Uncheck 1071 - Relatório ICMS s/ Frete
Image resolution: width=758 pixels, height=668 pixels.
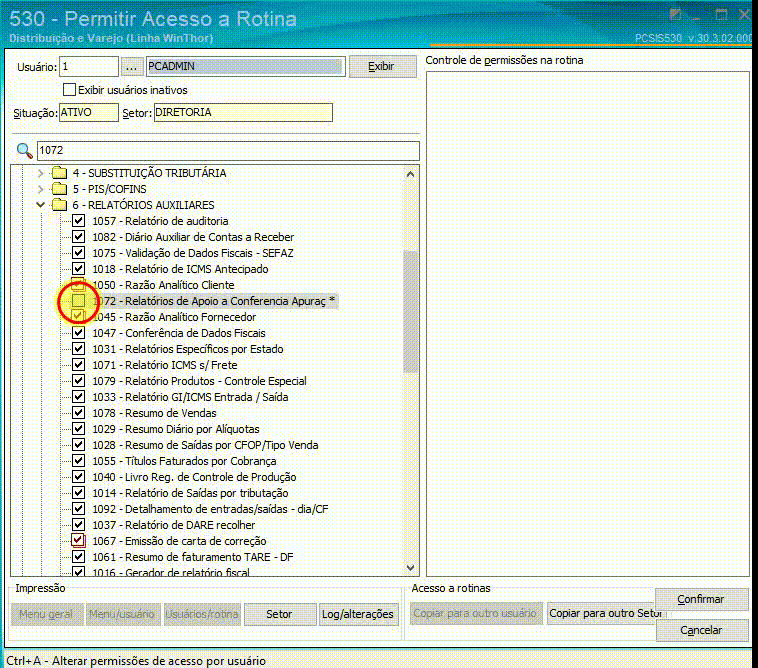tap(78, 364)
